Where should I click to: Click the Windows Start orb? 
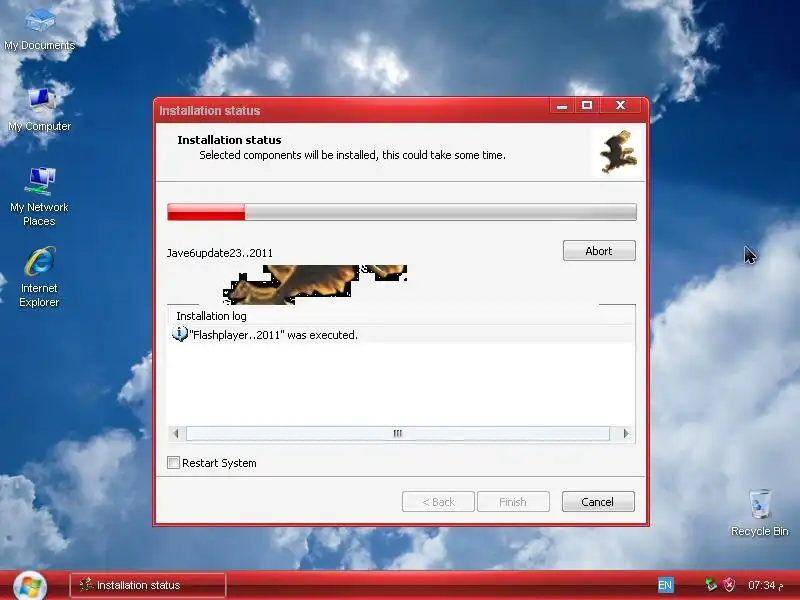point(31,586)
